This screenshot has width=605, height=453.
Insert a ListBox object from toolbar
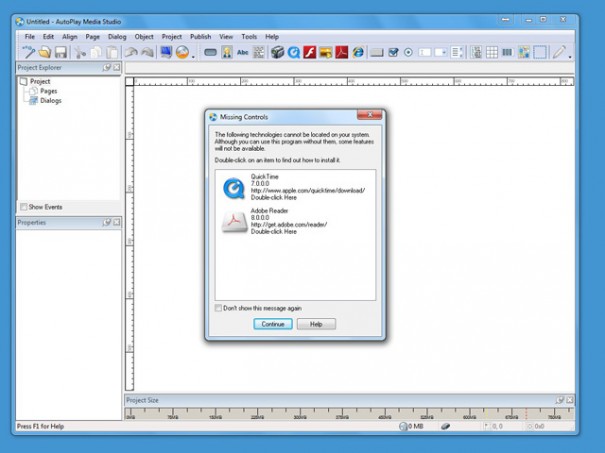pyautogui.click(x=457, y=52)
